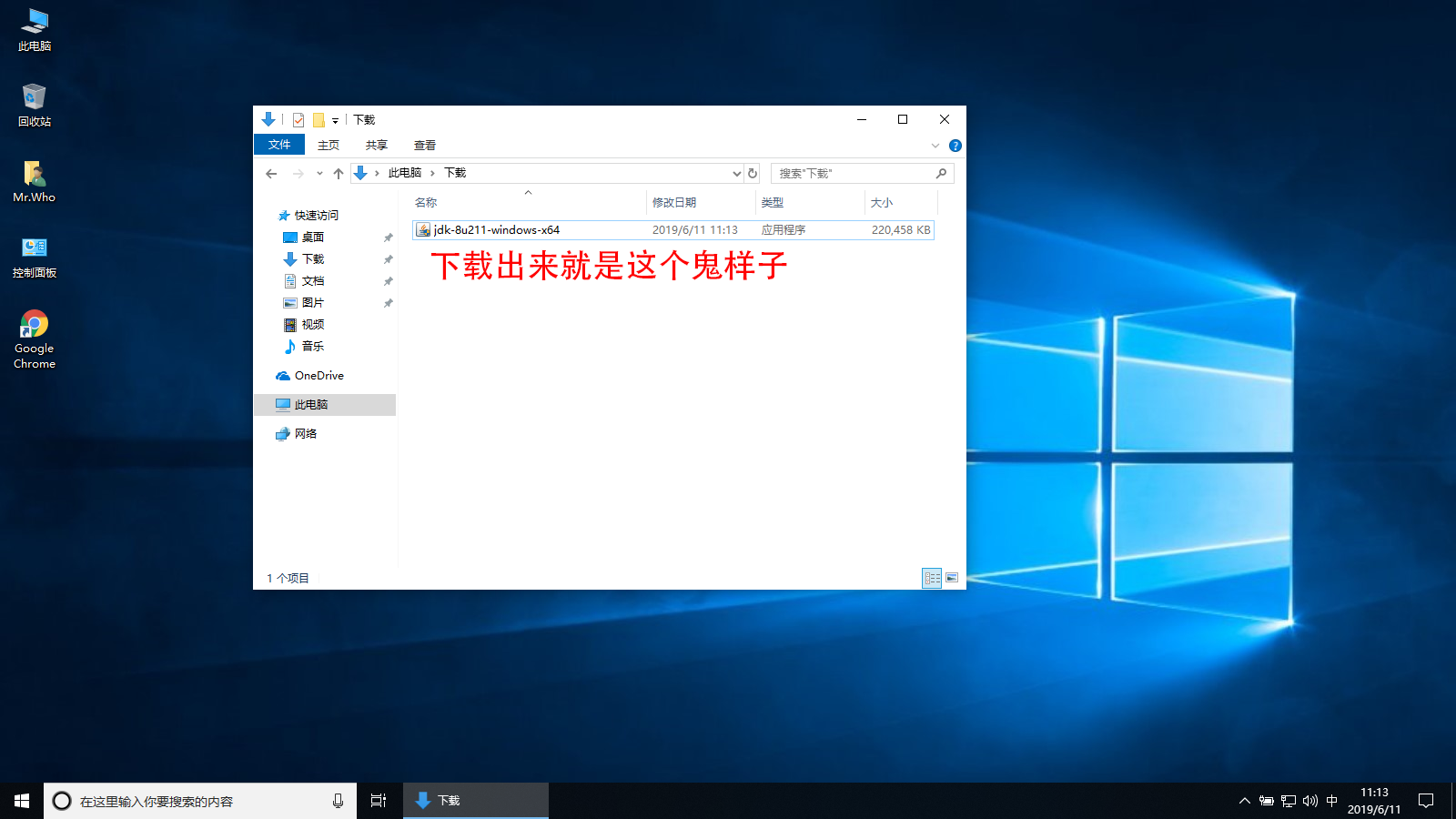Image resolution: width=1456 pixels, height=819 pixels.
Task: Click the battery icon in system tray
Action: point(1267,801)
